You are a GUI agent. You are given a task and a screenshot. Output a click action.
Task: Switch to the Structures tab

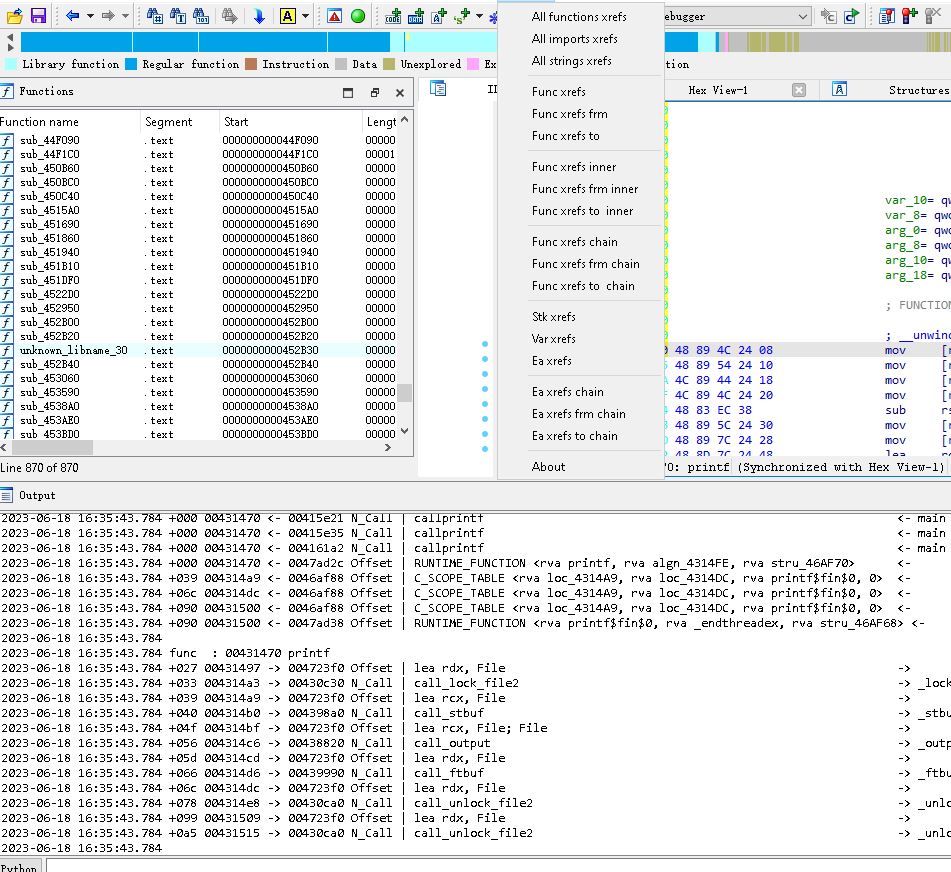pyautogui.click(x=917, y=90)
